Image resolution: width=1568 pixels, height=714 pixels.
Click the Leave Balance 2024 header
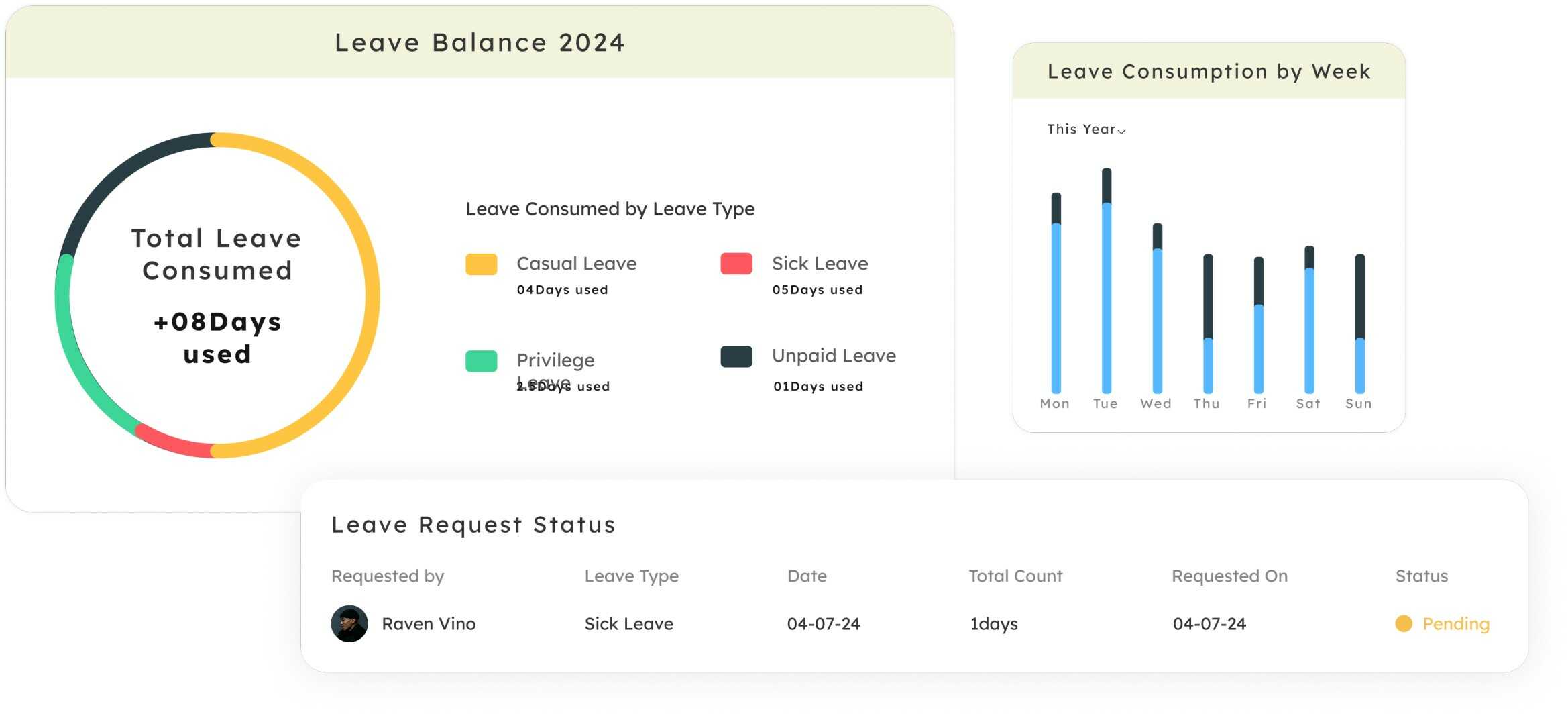(x=480, y=42)
